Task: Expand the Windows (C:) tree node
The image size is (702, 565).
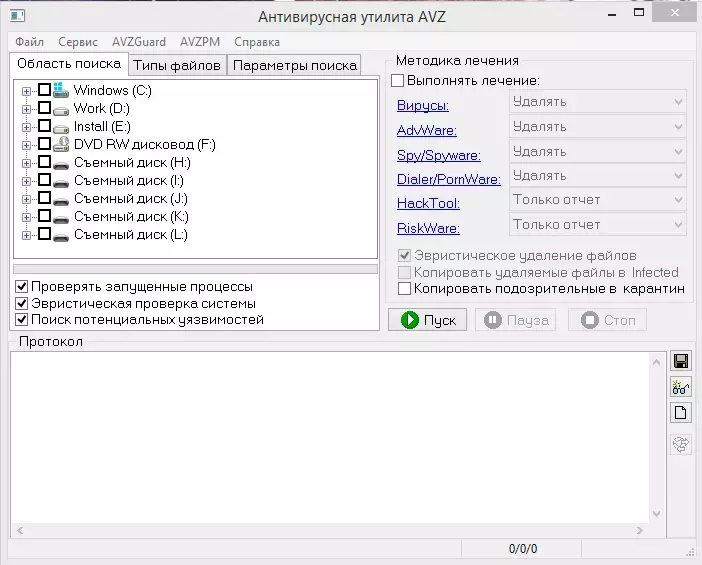Action: [26, 91]
